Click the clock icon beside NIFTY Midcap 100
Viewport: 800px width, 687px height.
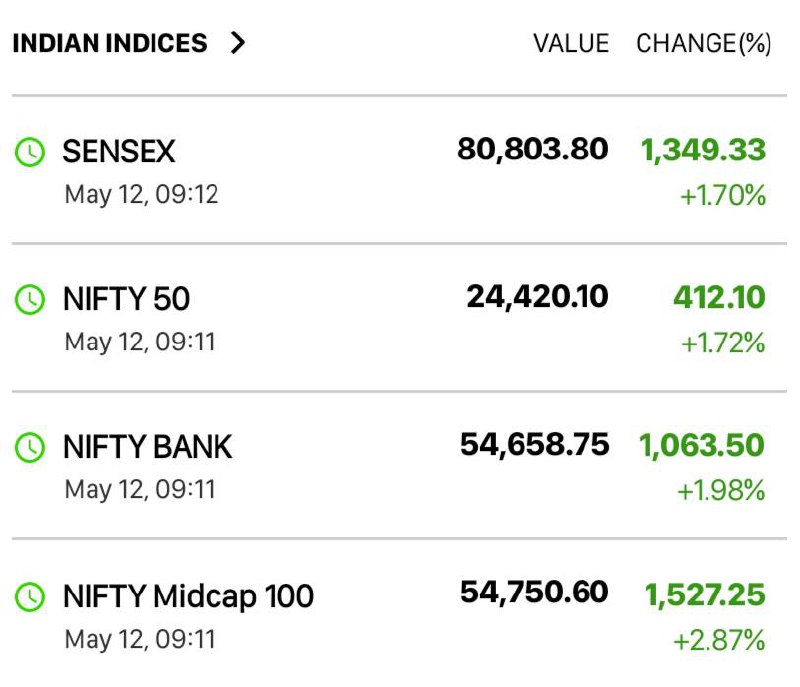point(30,596)
